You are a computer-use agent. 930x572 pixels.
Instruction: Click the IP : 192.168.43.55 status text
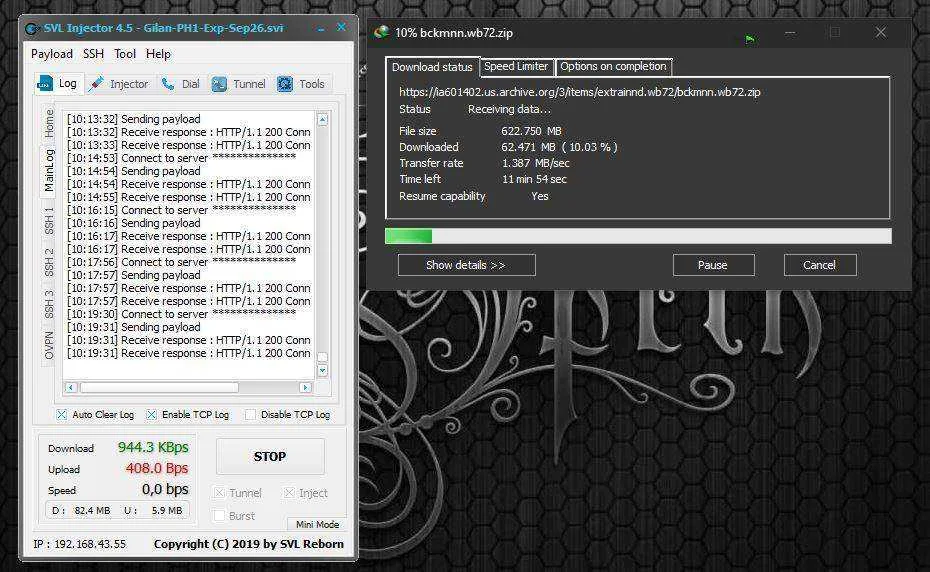point(79,544)
